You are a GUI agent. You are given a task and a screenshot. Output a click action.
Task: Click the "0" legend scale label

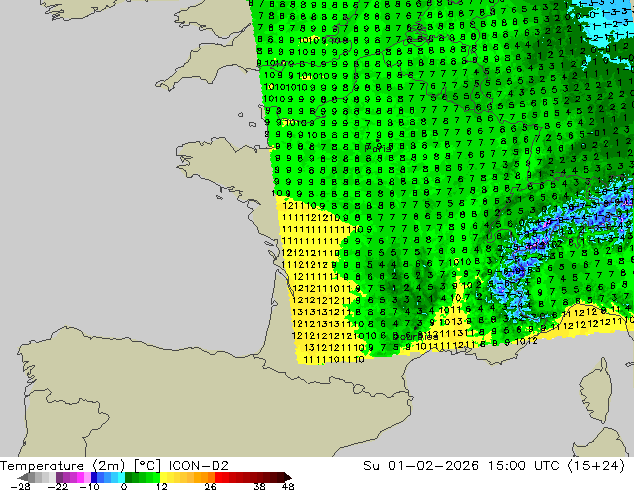(x=124, y=486)
